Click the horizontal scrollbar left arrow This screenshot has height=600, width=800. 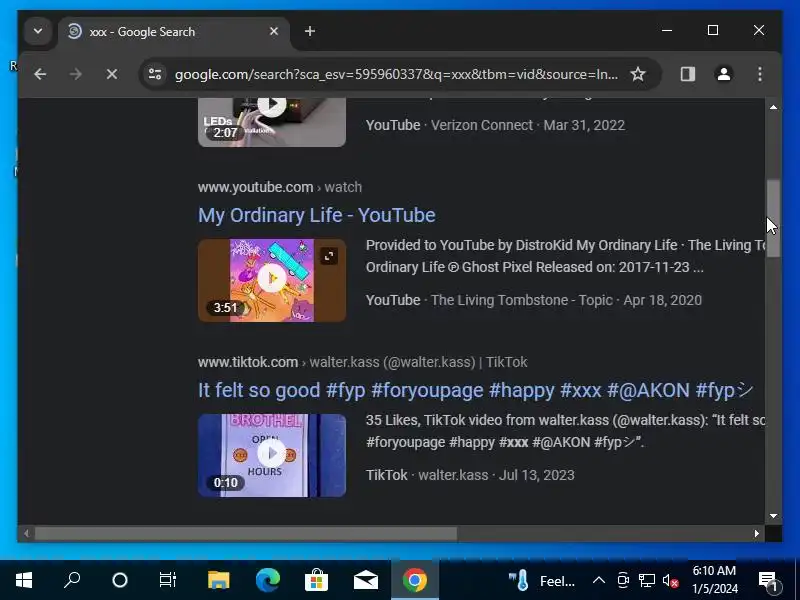pyautogui.click(x=27, y=534)
